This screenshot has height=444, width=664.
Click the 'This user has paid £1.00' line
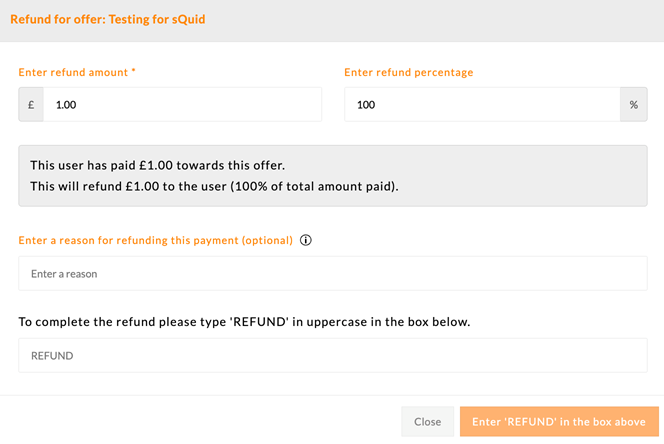[x=158, y=165]
